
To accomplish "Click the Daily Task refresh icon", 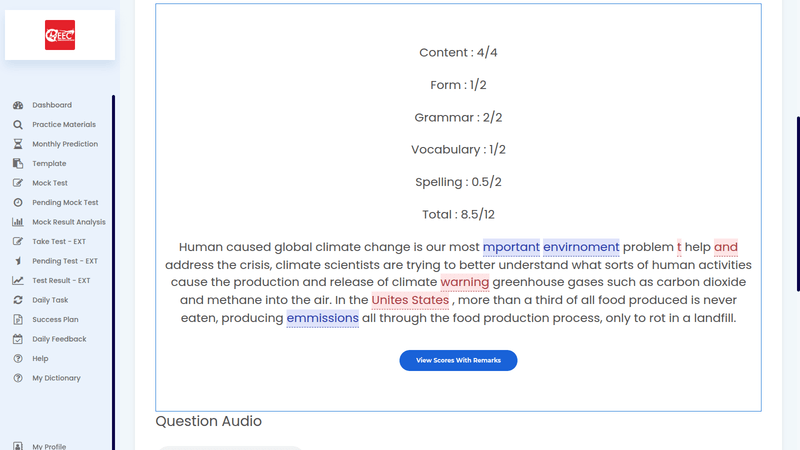I will coord(18,300).
